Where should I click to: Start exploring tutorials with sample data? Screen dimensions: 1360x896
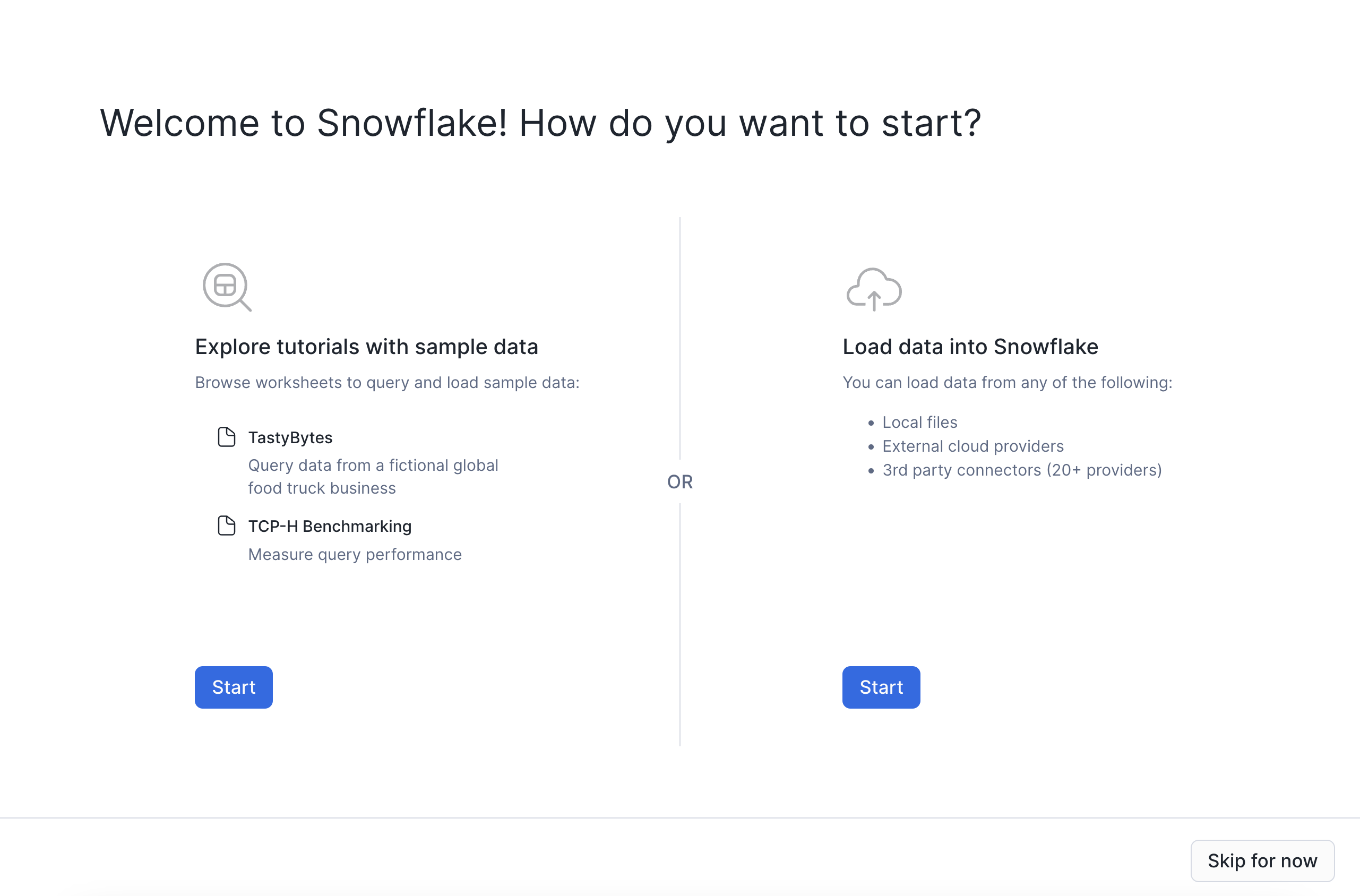pos(234,687)
